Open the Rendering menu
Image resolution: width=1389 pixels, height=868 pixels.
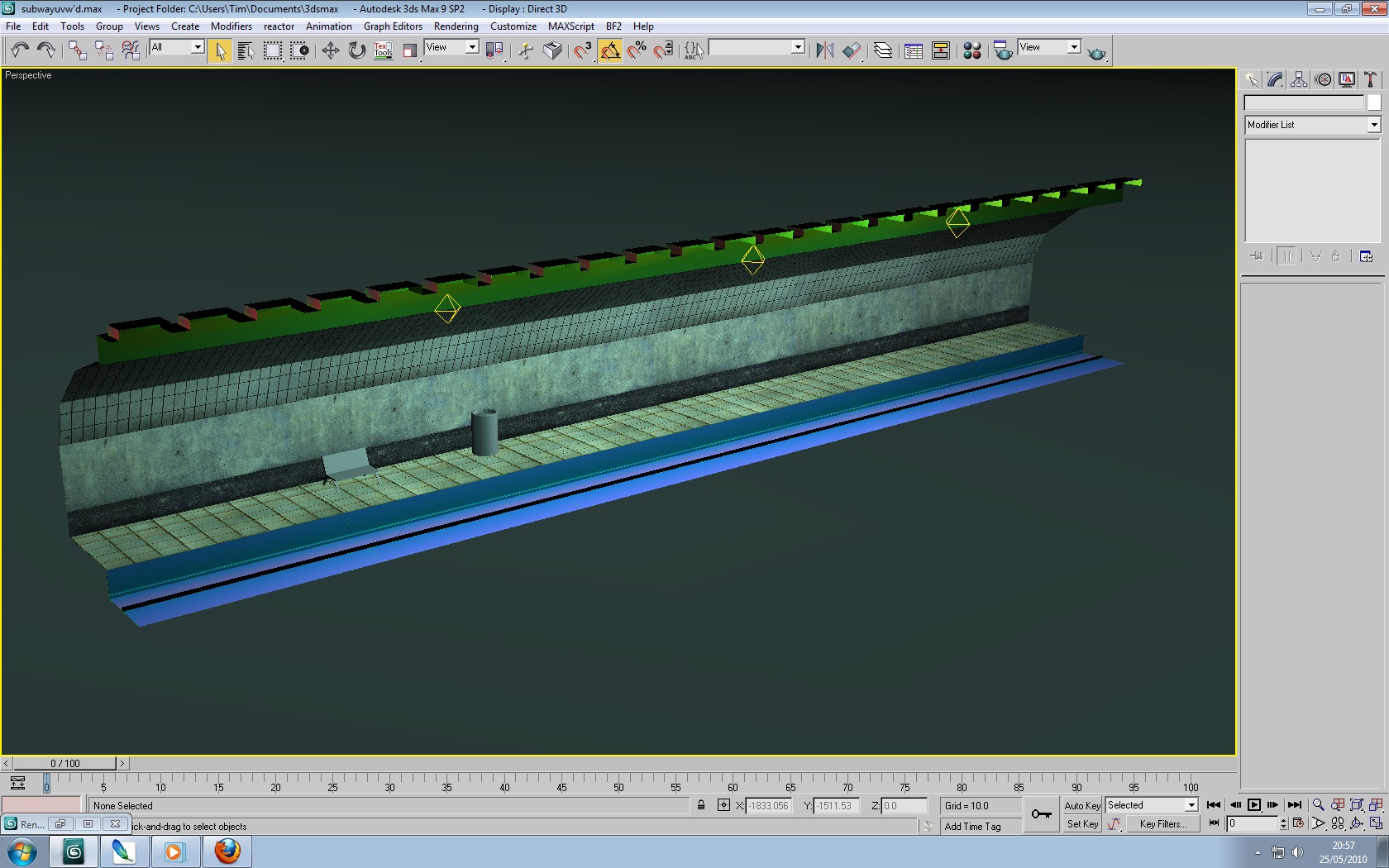pos(456,26)
